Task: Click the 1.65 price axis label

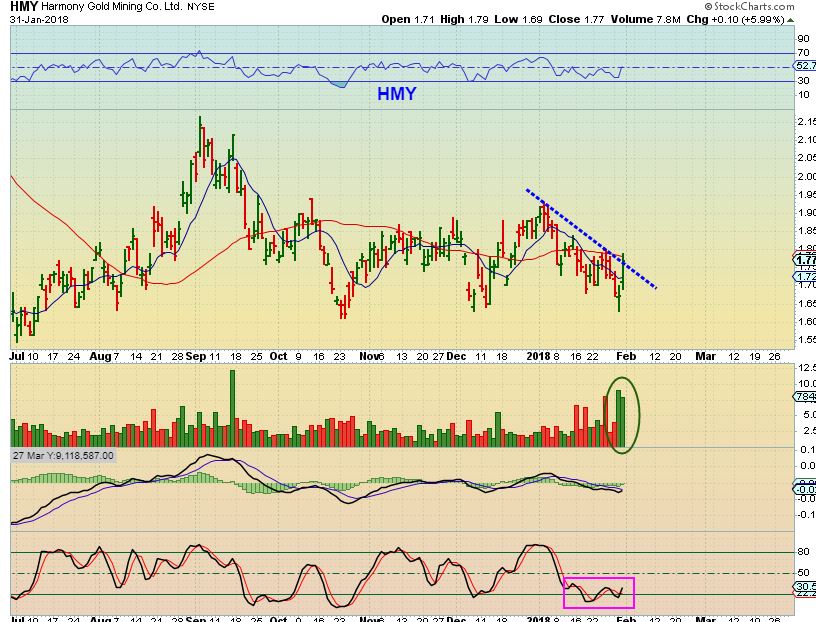Action: (807, 303)
